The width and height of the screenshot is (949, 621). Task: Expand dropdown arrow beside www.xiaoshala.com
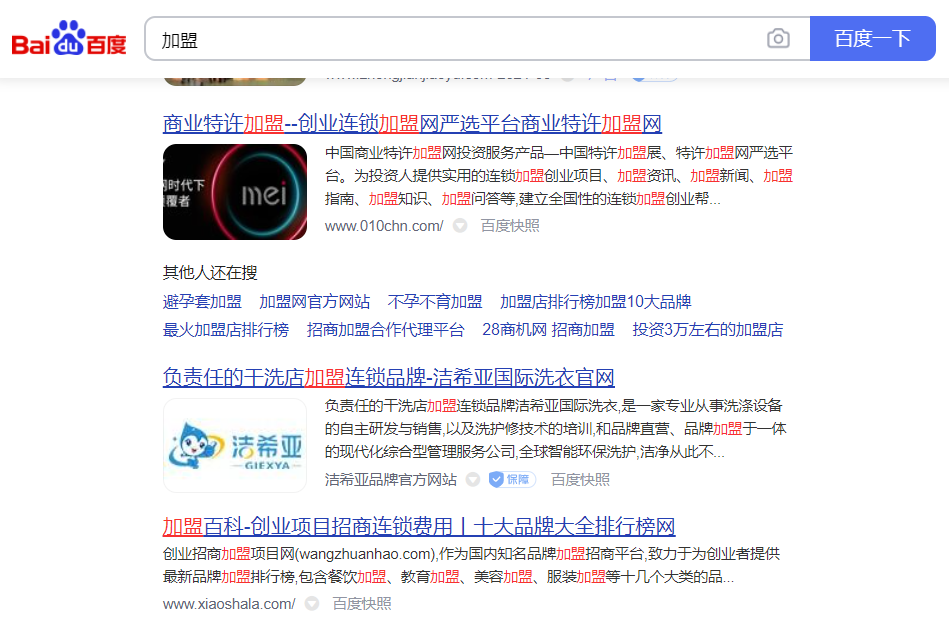pyautogui.click(x=312, y=604)
